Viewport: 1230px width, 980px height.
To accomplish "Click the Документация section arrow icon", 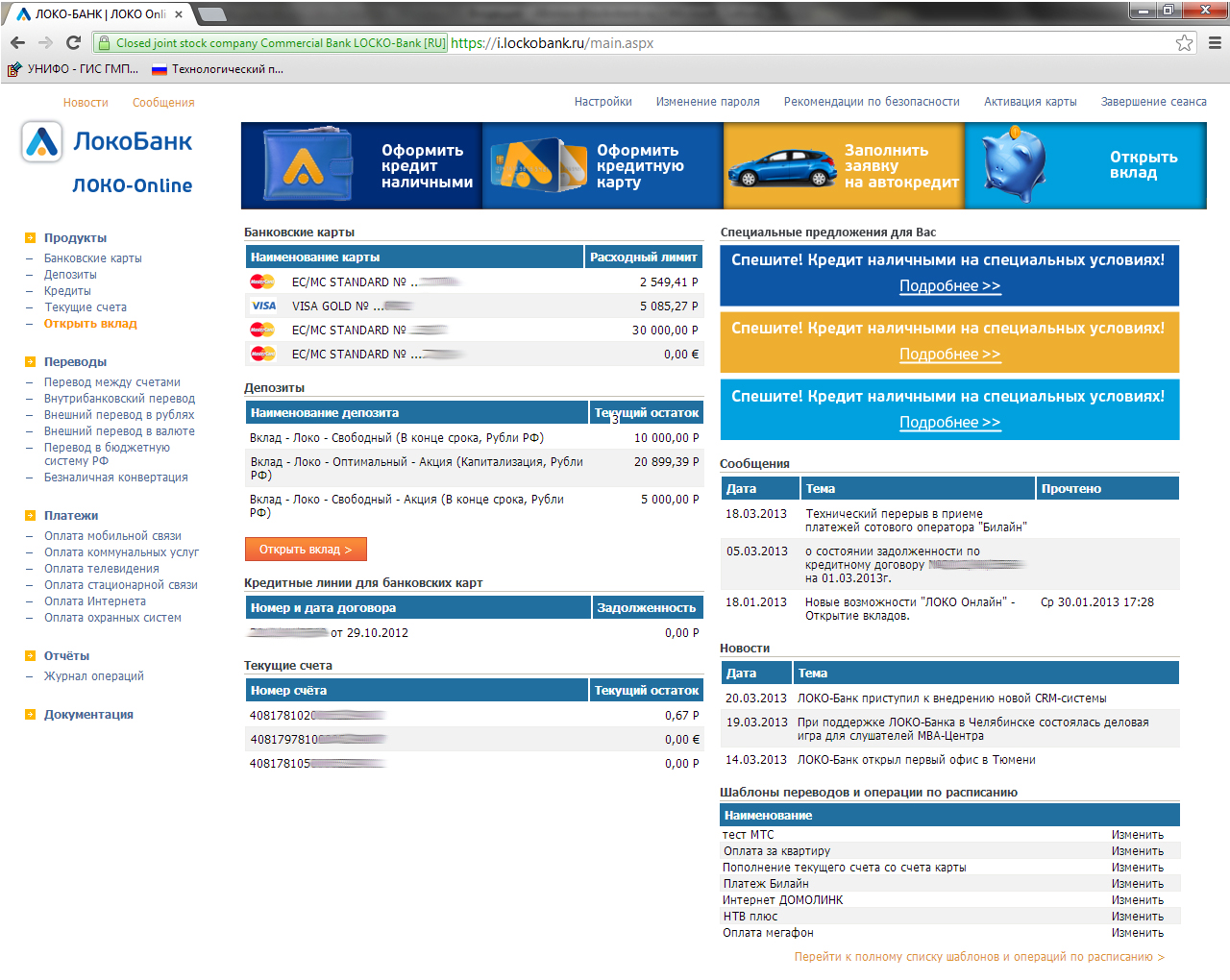I will (x=30, y=714).
